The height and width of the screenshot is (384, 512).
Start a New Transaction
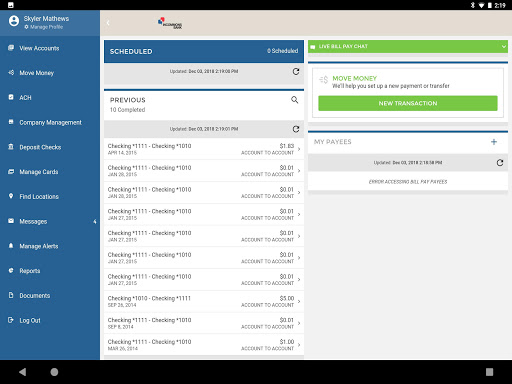click(x=408, y=103)
